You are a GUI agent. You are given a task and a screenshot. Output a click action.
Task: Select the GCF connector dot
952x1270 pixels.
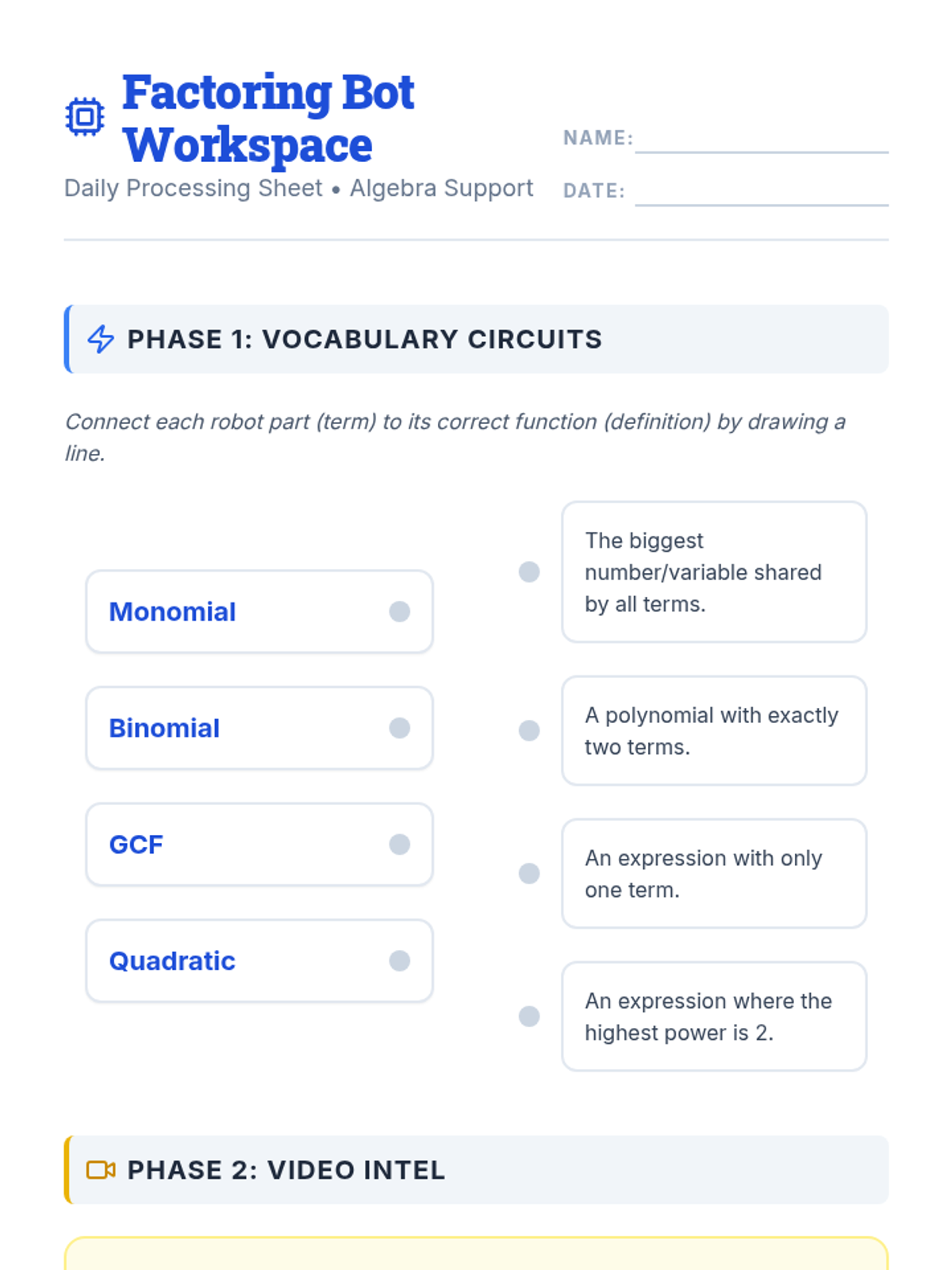pos(400,845)
